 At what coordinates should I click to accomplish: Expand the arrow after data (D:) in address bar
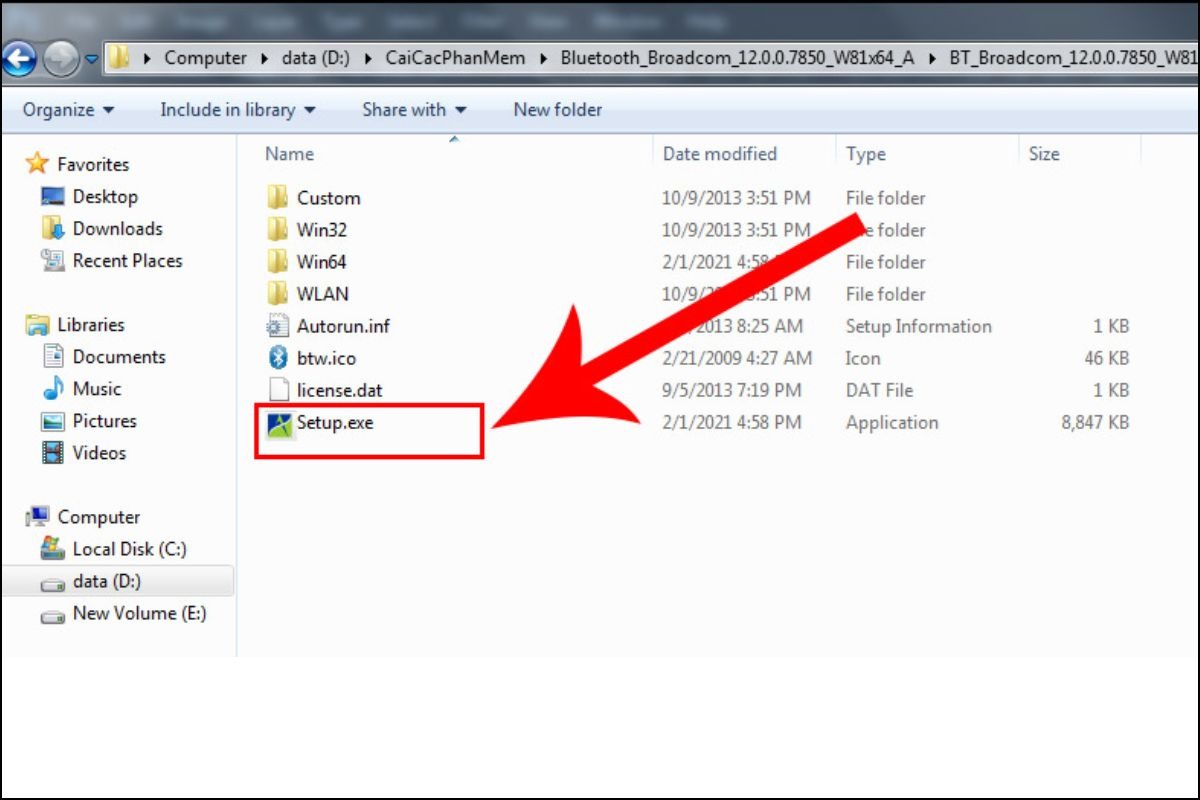(369, 58)
